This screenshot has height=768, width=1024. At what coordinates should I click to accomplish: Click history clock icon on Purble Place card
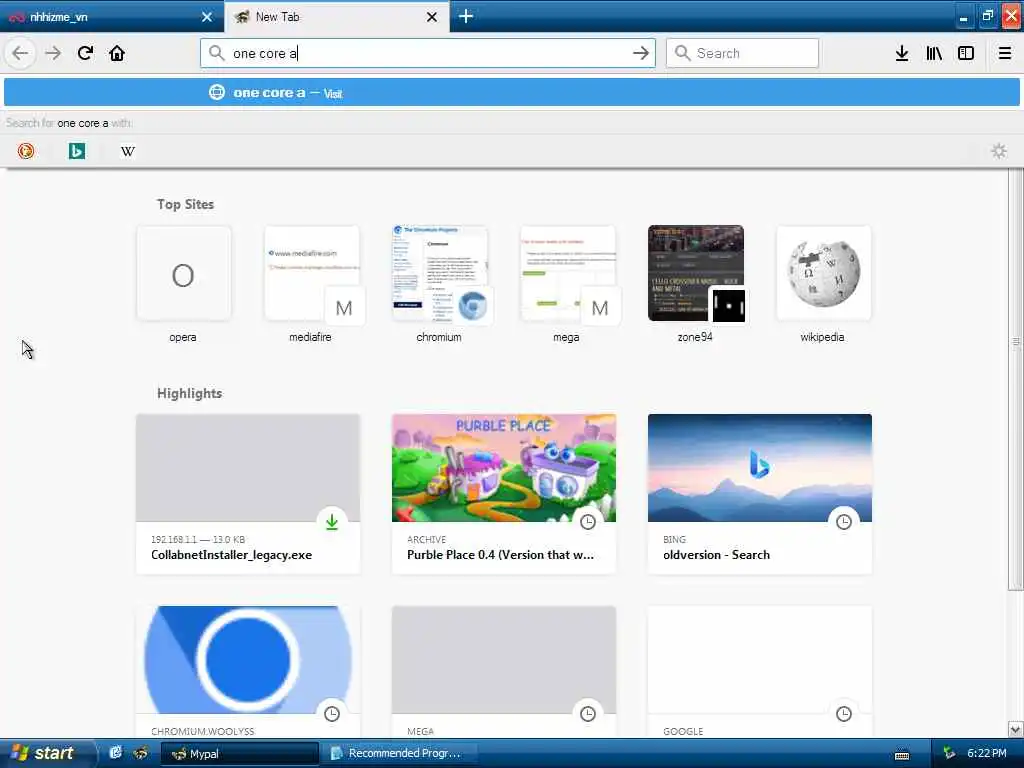tap(588, 522)
